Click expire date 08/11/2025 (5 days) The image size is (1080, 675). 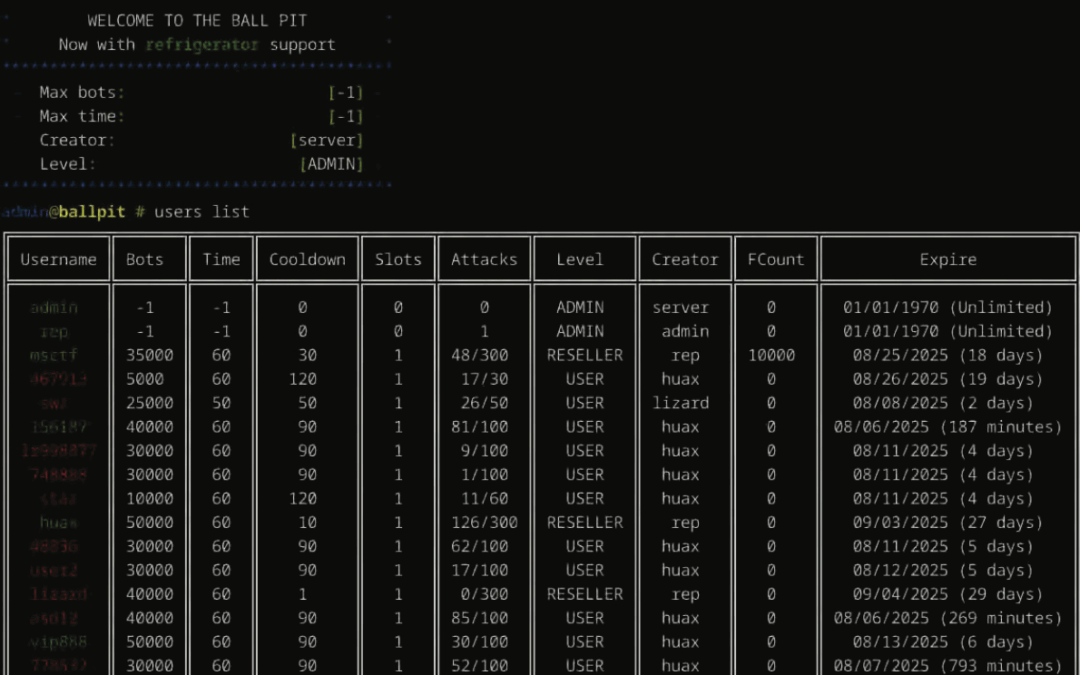point(944,547)
